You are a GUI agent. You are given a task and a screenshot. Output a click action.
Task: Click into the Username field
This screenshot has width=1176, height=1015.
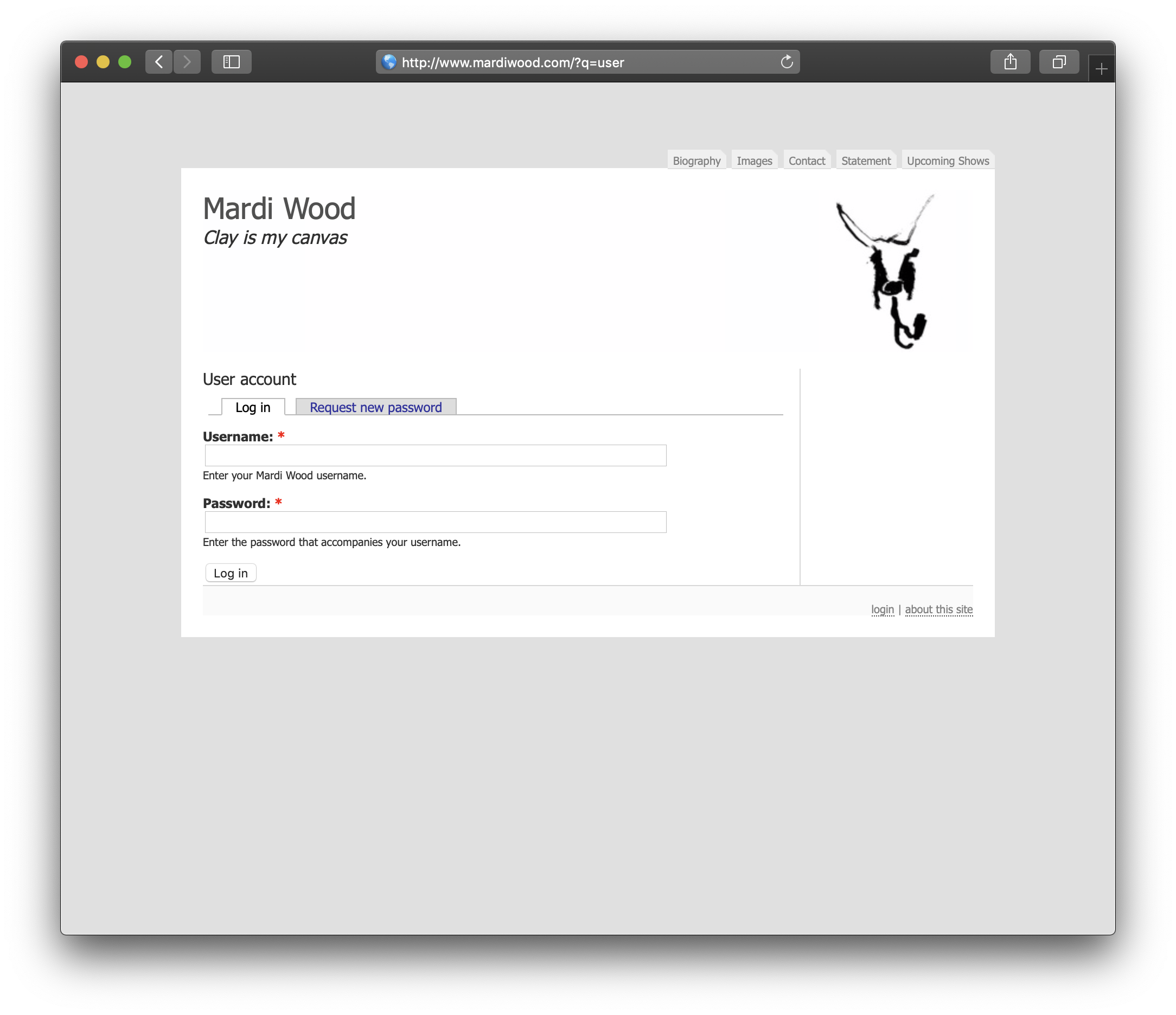coord(436,455)
